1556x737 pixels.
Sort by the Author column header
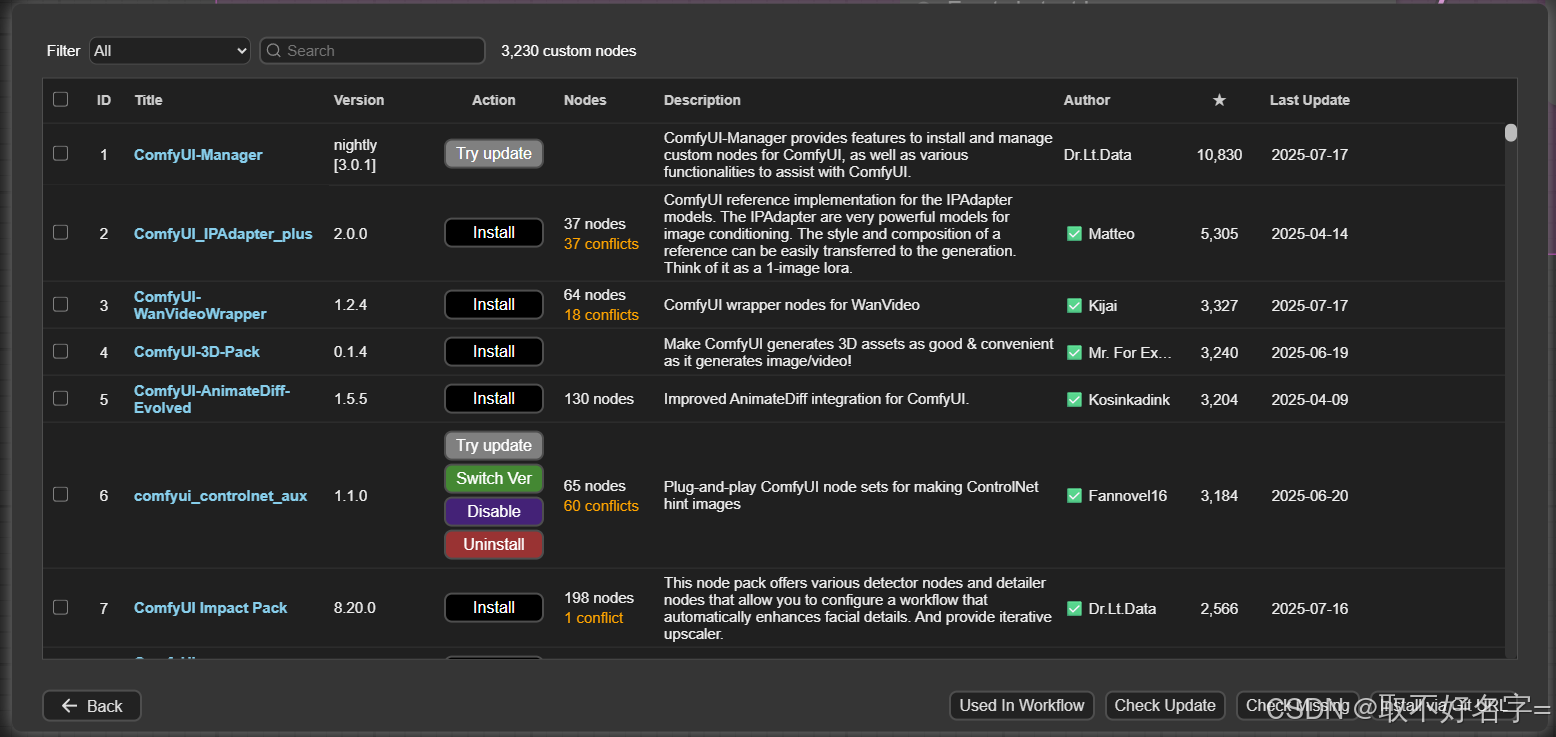click(1087, 100)
